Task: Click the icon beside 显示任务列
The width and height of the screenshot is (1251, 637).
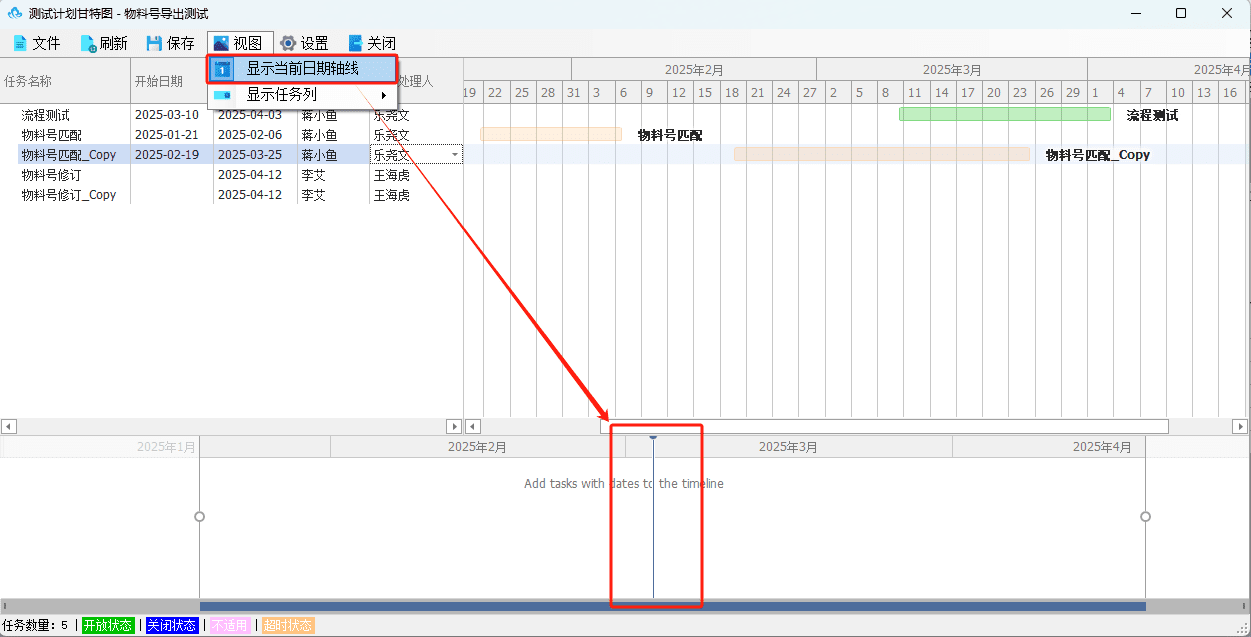Action: coord(222,95)
